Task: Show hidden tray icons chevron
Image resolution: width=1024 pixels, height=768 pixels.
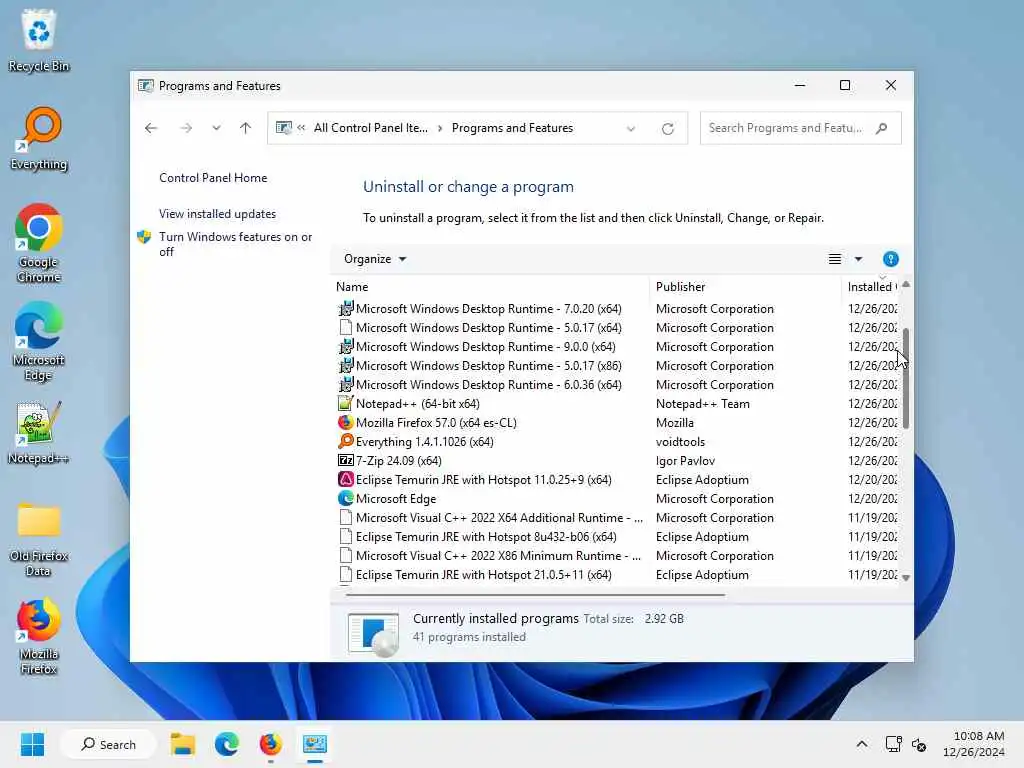Action: [x=862, y=744]
